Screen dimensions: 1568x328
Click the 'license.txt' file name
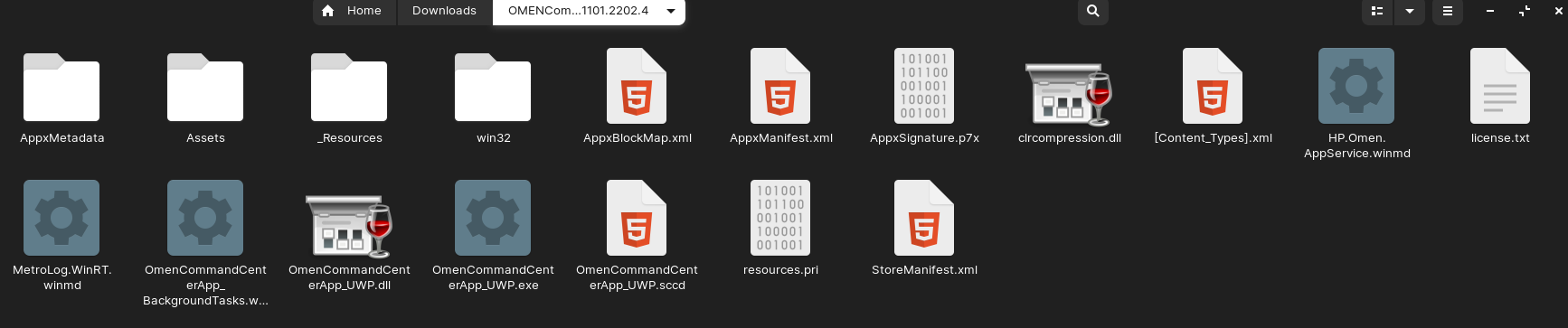click(1500, 138)
